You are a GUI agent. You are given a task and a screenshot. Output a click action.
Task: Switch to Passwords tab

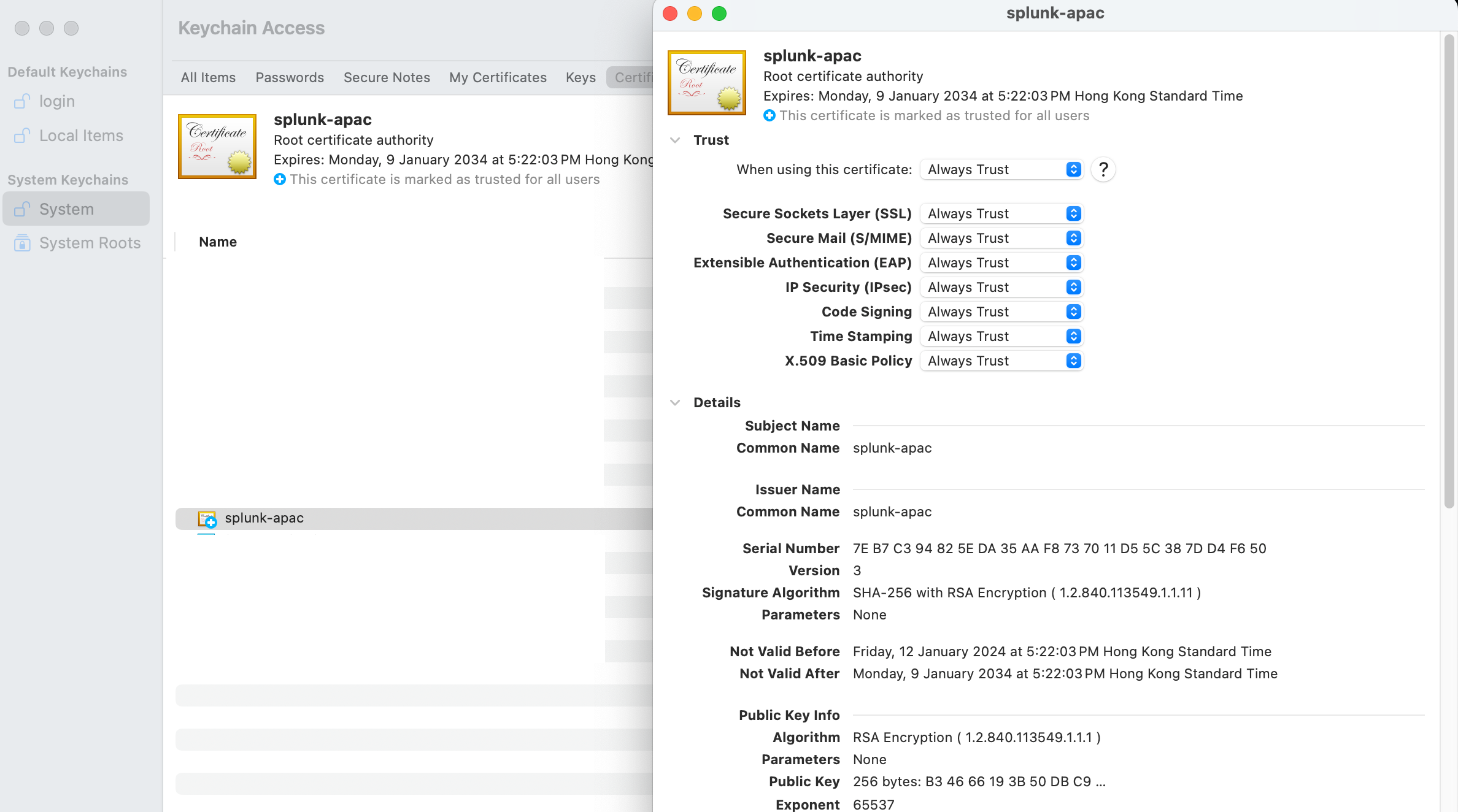tap(290, 77)
